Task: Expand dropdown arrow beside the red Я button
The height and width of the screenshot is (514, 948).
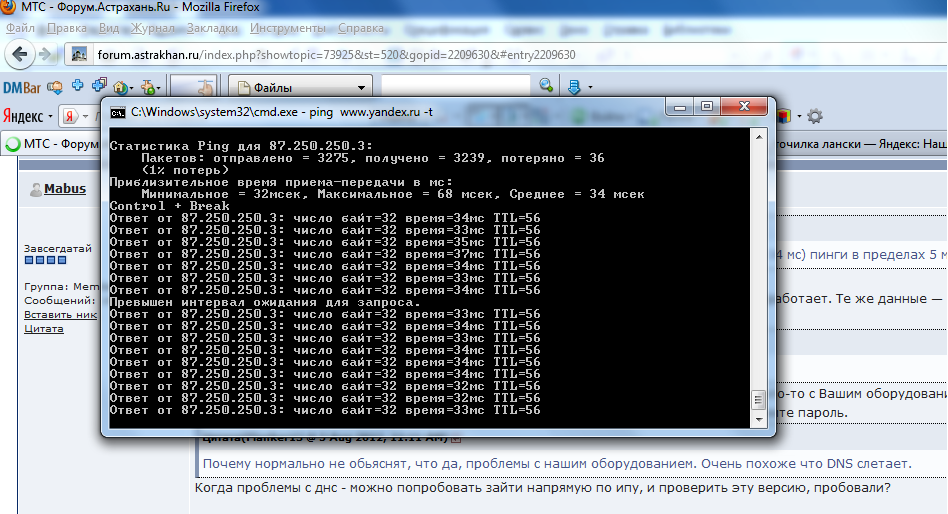Action: pos(85,116)
